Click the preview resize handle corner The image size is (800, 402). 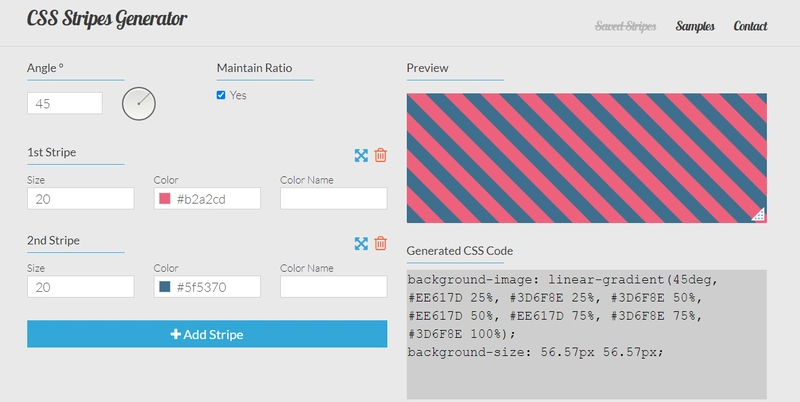click(759, 215)
